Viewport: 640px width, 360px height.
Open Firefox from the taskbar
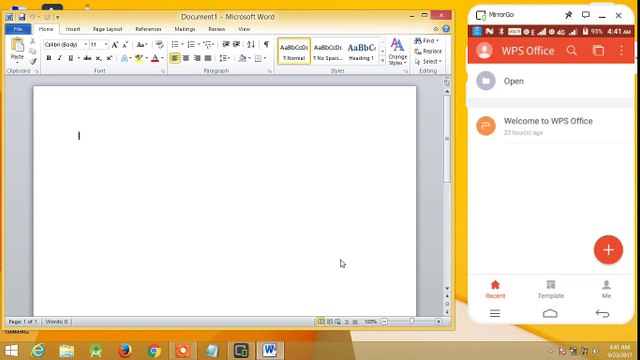125,350
